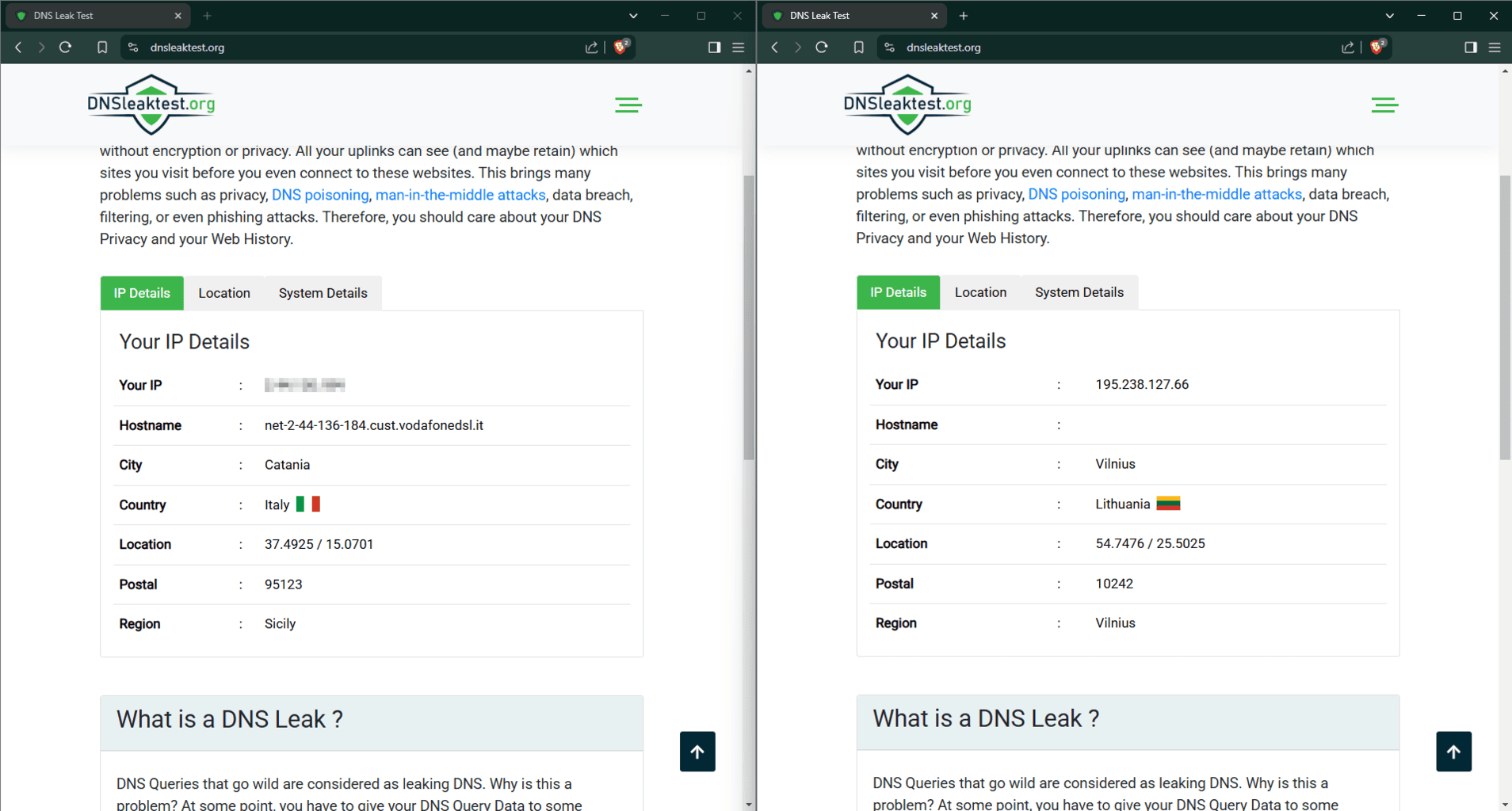This screenshot has height=811, width=1512.
Task: Open share icon in left address bar
Action: click(591, 48)
